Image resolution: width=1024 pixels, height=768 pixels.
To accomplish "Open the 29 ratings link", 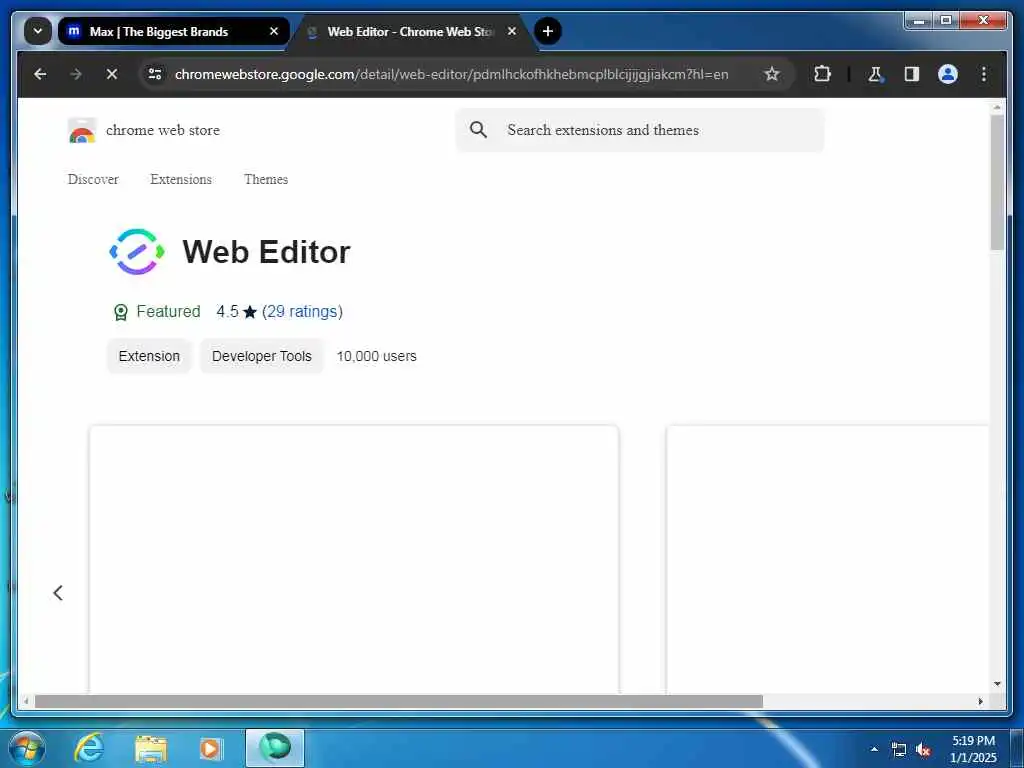I will [302, 312].
